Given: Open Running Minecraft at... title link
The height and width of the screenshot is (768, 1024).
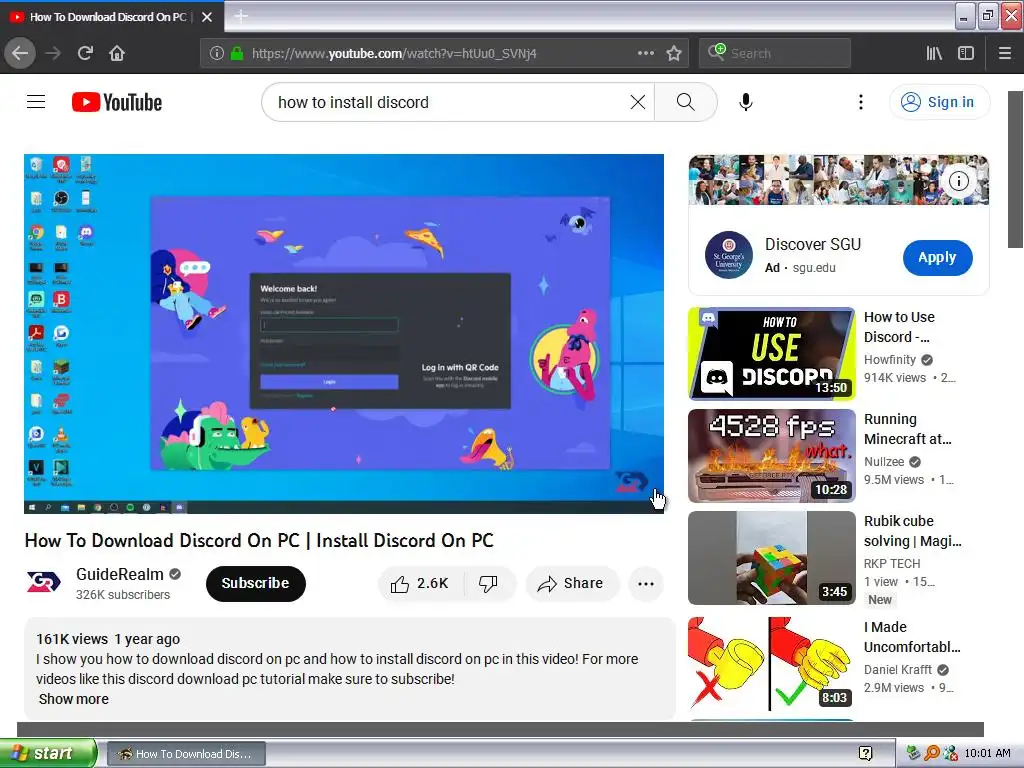Looking at the screenshot, I should point(908,428).
